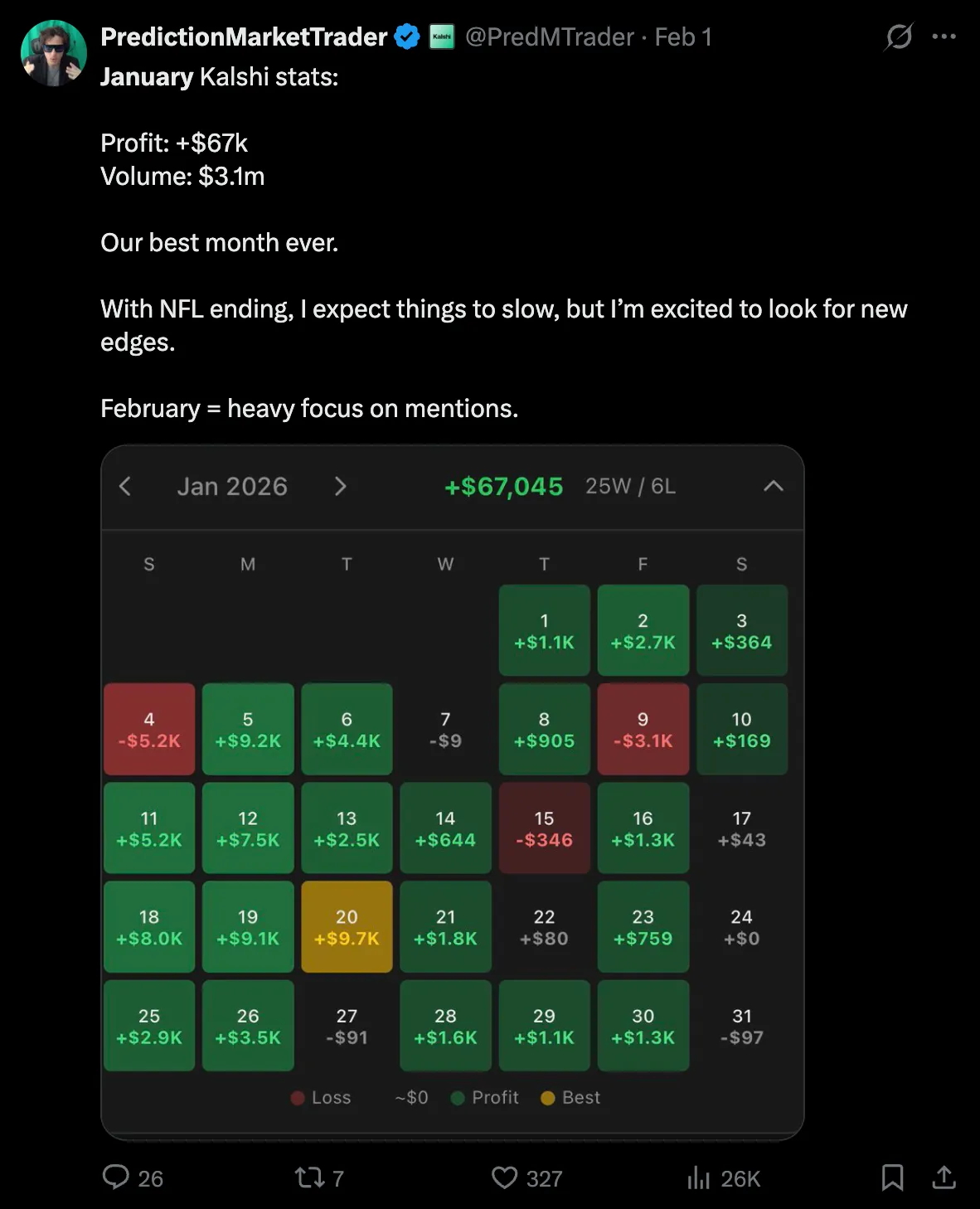The image size is (980, 1209).
Task: Go to next month with the right chevron
Action: click(340, 487)
